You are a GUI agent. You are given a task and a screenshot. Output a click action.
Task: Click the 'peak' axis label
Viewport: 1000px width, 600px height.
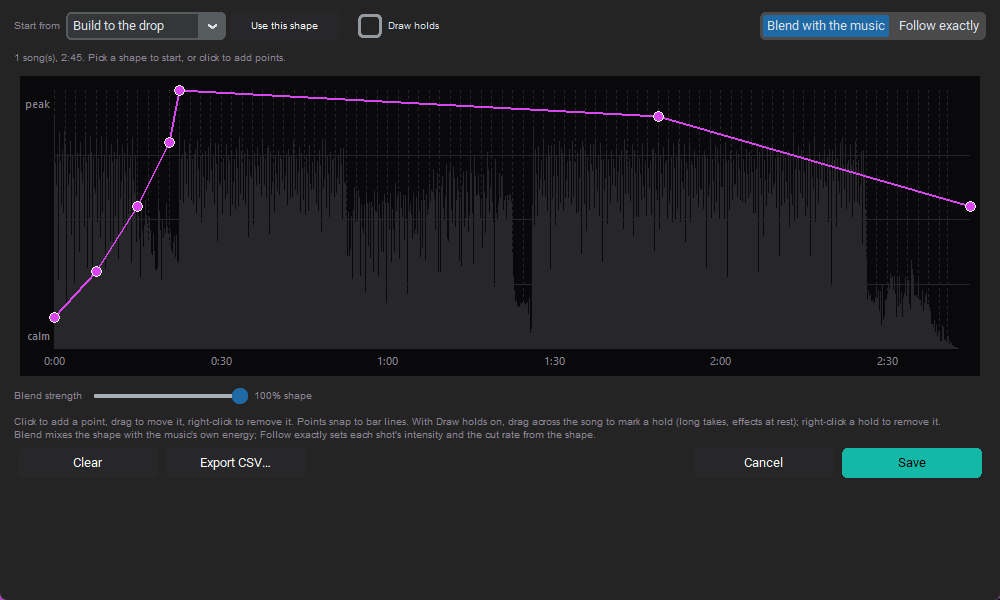tap(38, 105)
